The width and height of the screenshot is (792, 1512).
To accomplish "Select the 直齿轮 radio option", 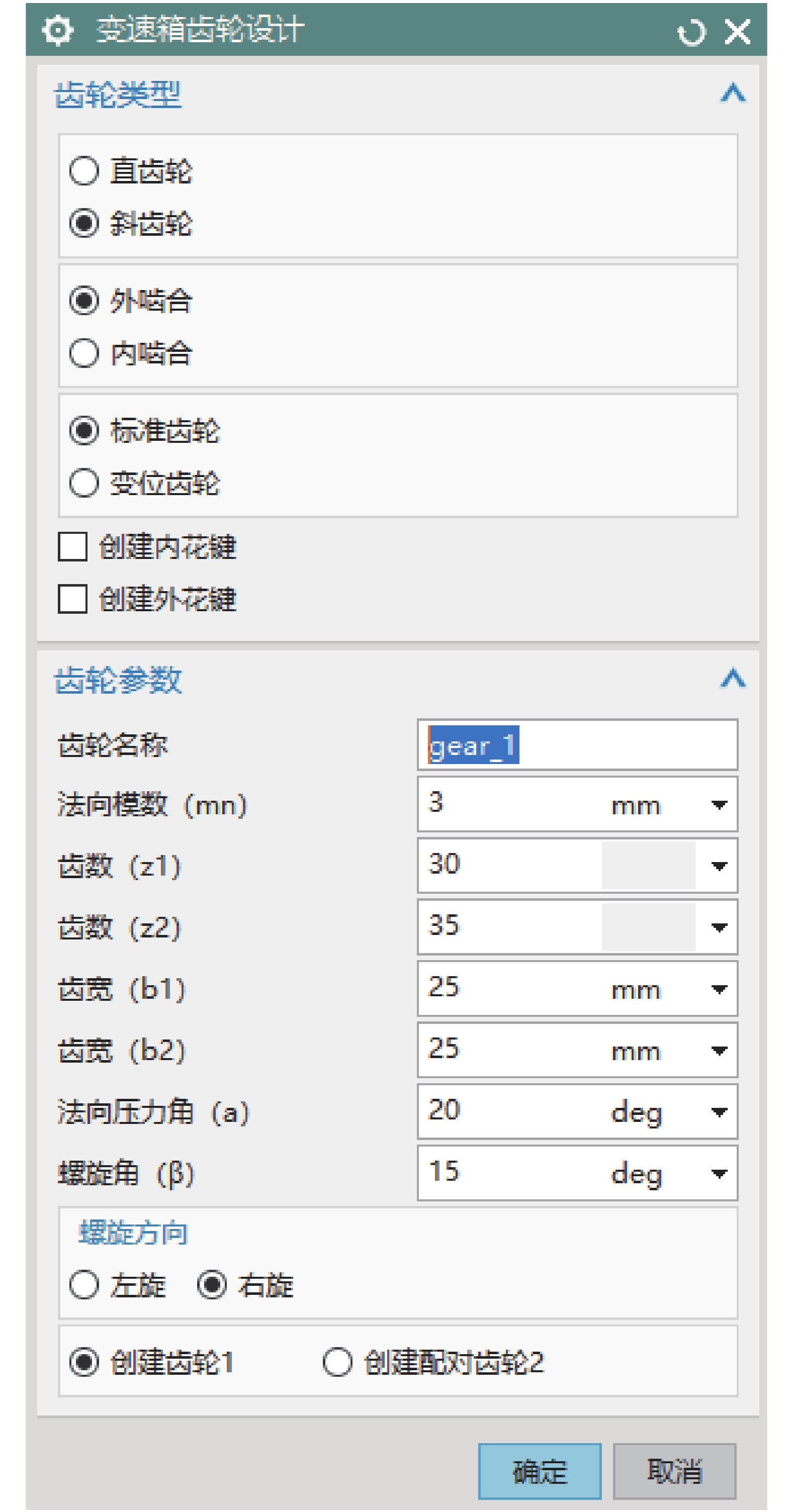I will point(84,171).
